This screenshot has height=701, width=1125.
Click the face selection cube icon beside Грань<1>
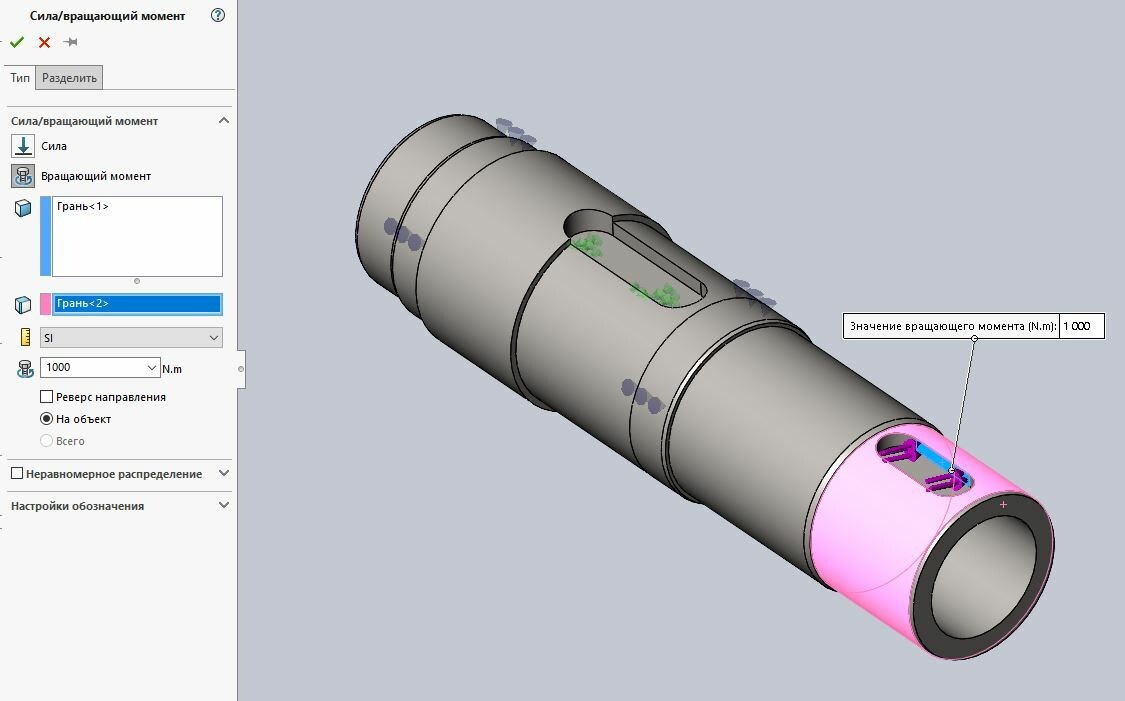(x=23, y=208)
